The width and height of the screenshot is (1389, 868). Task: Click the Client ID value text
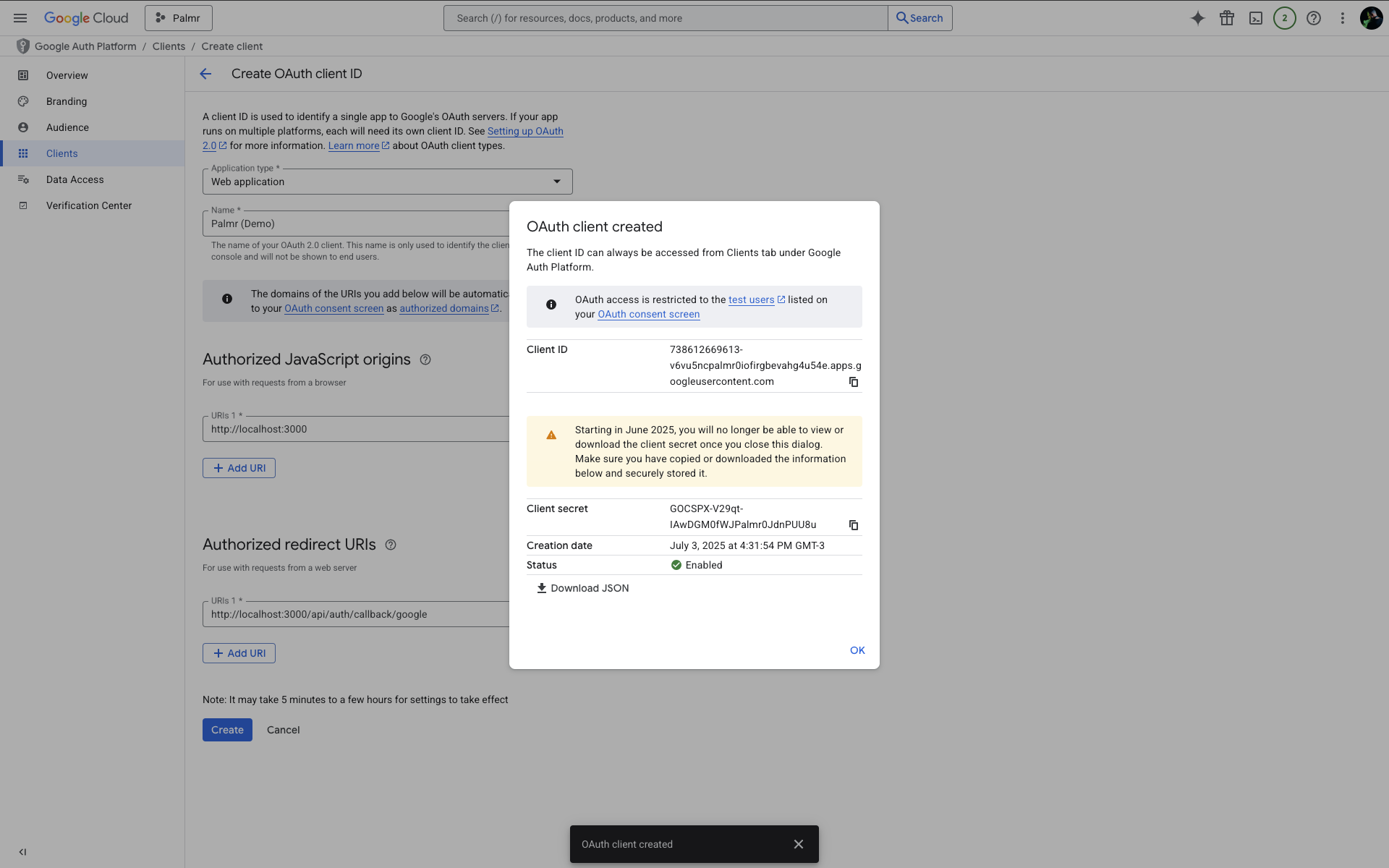(x=765, y=365)
